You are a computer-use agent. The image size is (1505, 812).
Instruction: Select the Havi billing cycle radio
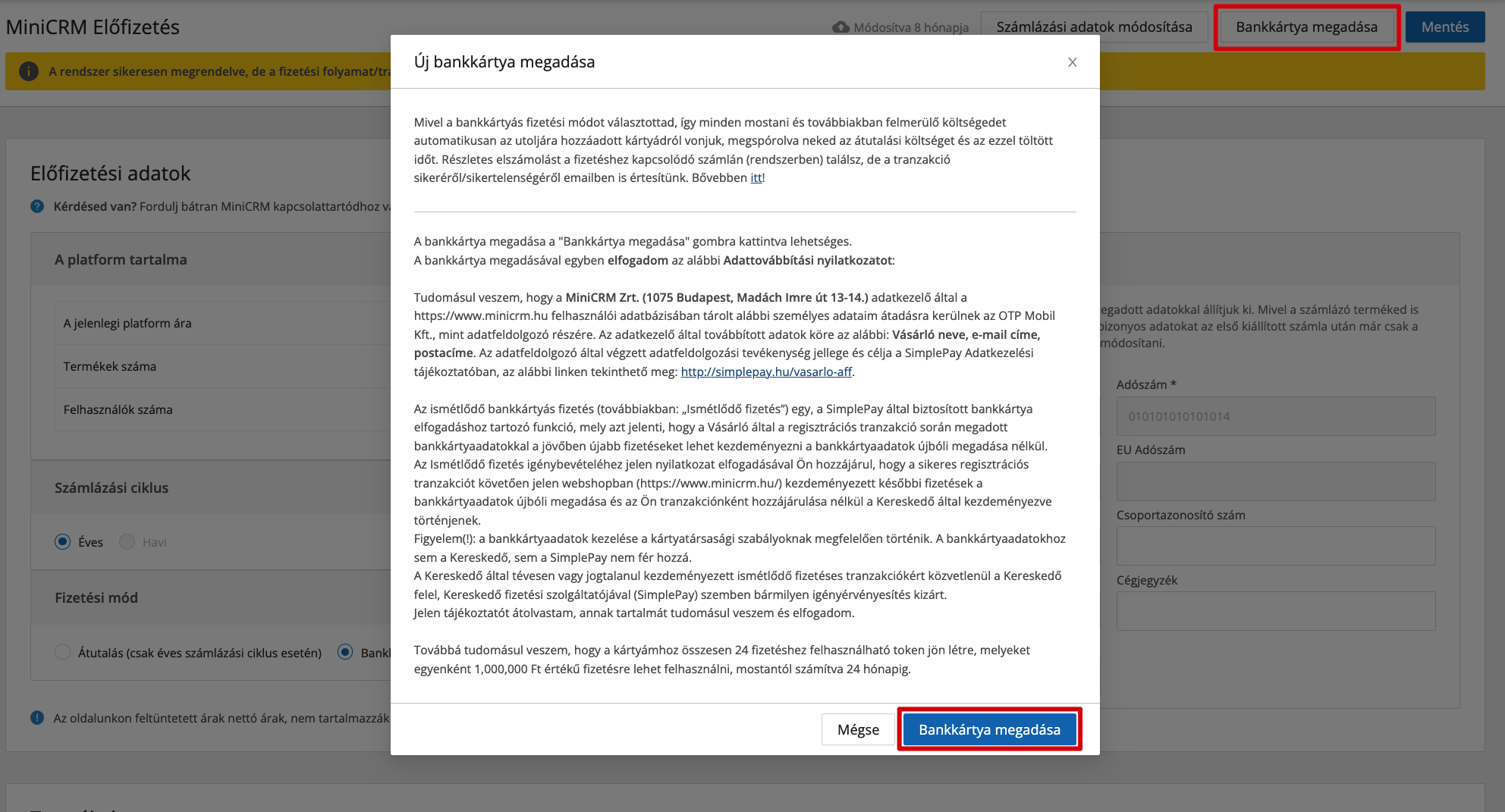click(x=127, y=542)
